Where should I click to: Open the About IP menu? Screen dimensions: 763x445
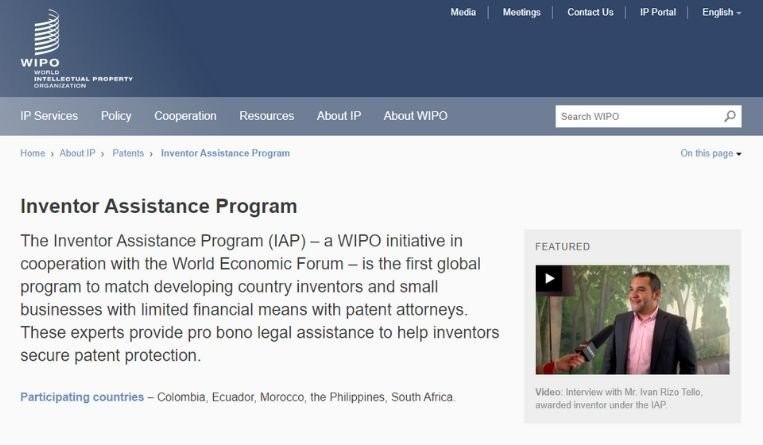pyautogui.click(x=339, y=116)
